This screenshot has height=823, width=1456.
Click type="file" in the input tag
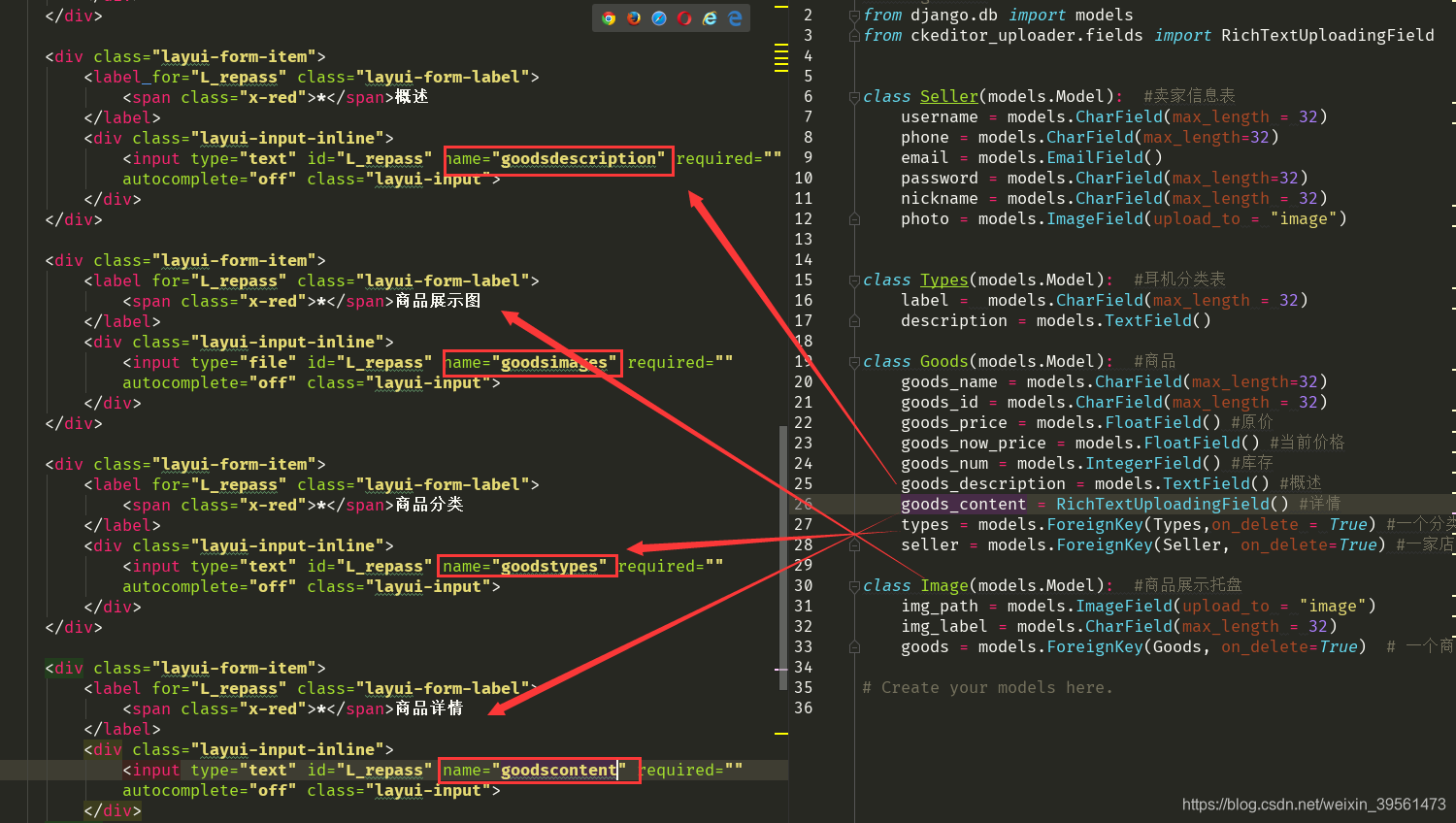pyautogui.click(x=244, y=363)
